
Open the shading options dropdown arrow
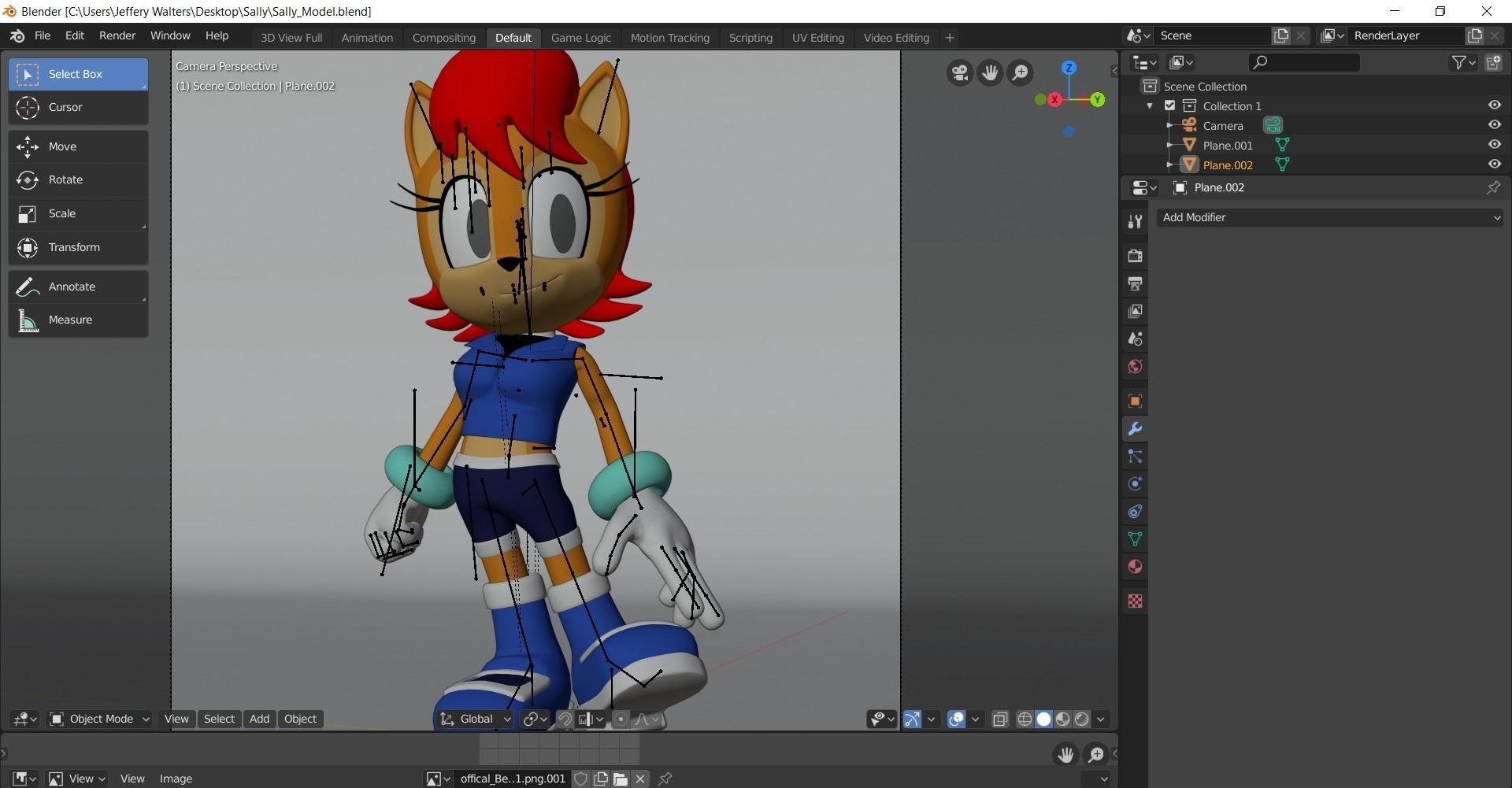[x=1100, y=719]
